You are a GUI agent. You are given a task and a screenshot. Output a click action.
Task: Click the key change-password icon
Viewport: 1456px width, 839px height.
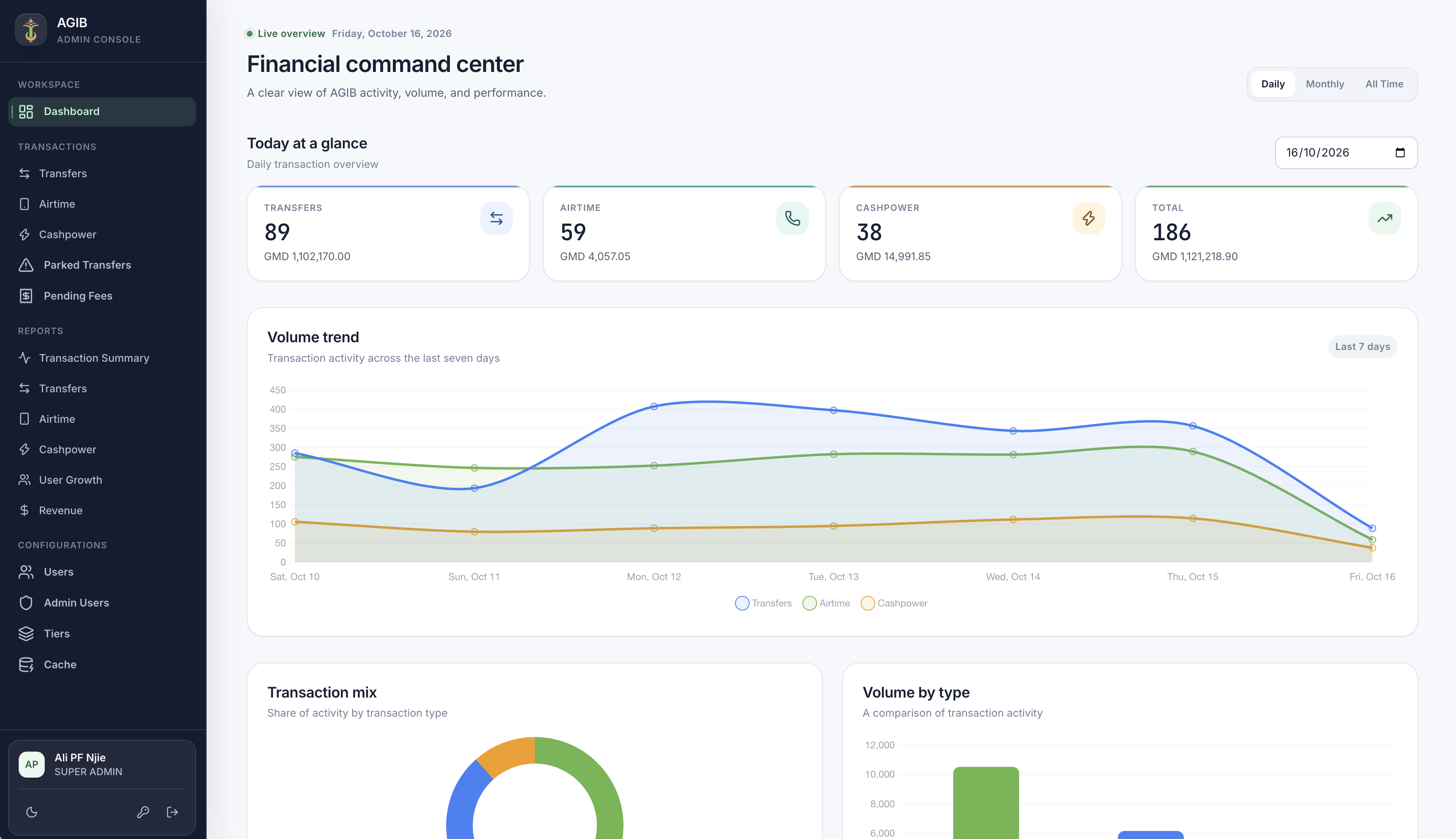pyautogui.click(x=143, y=812)
